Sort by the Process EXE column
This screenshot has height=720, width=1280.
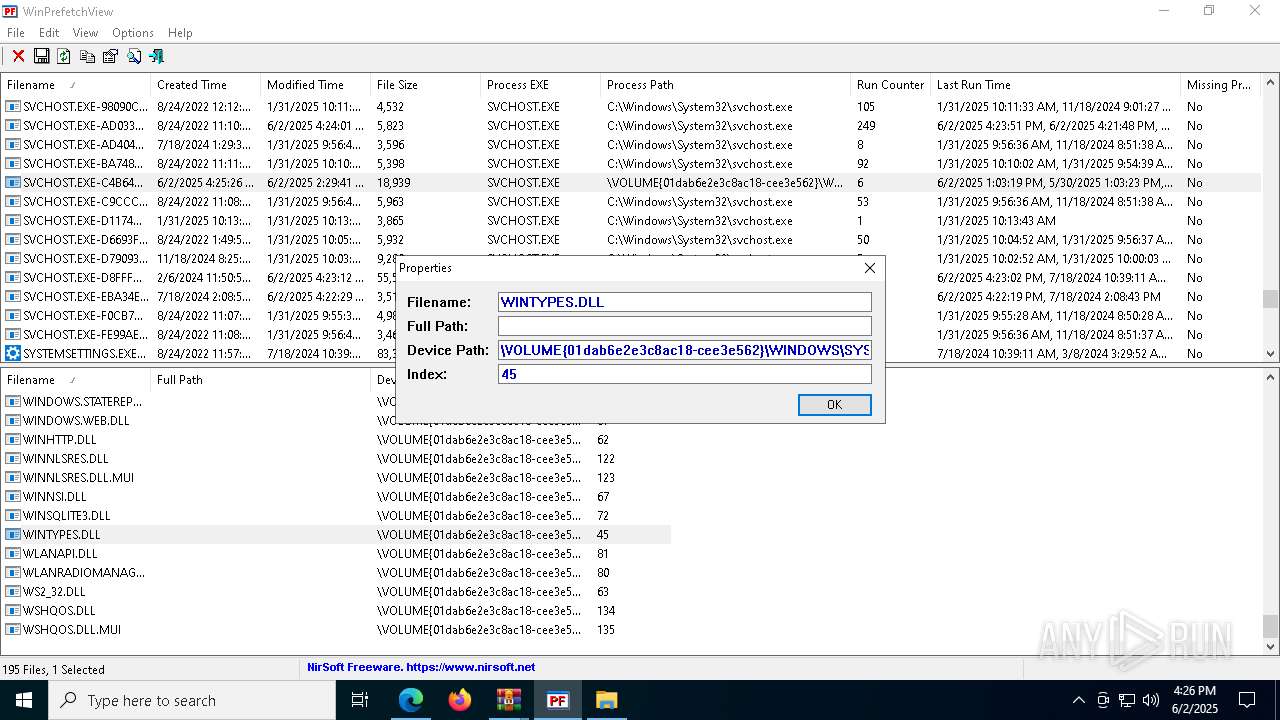[x=540, y=85]
